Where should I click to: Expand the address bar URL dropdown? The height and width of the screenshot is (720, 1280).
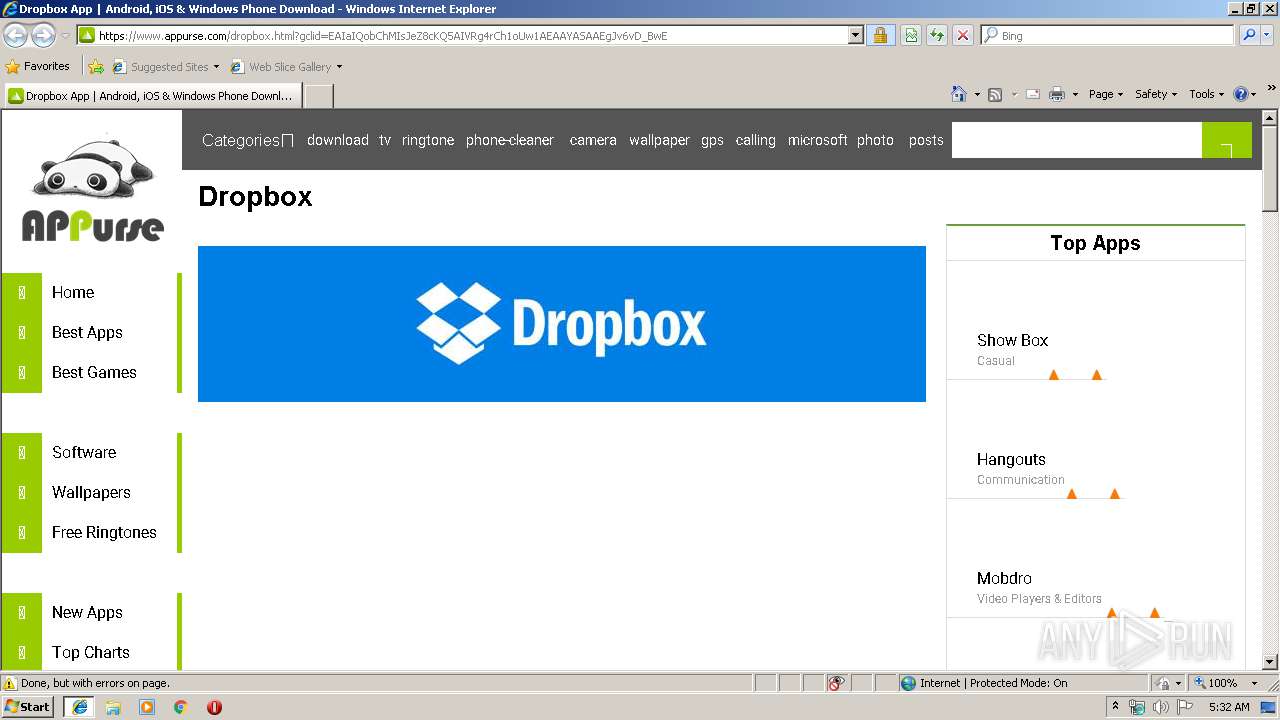(855, 35)
